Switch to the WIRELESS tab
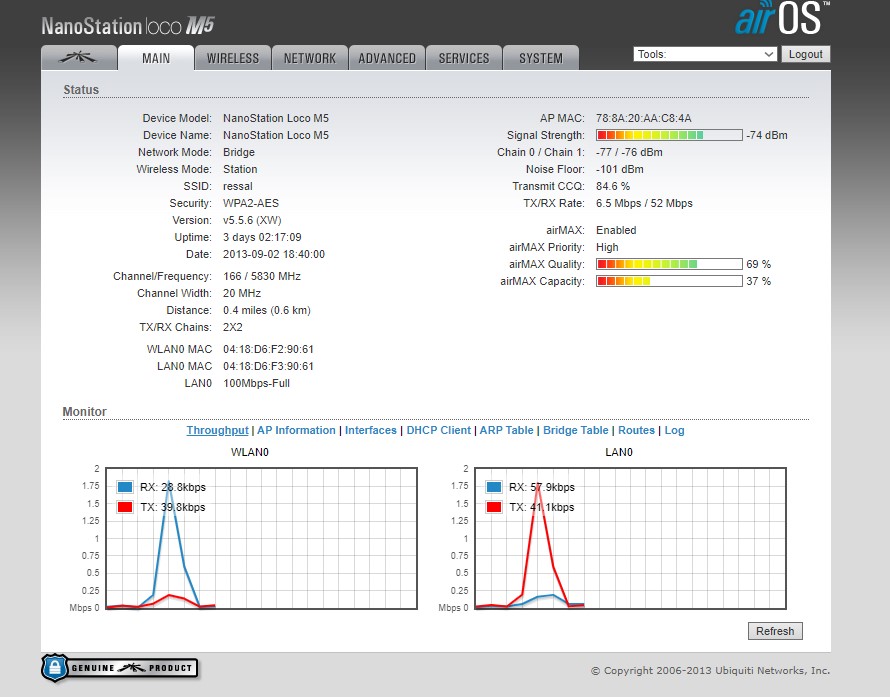Screen dimensions: 890x697 [233, 58]
